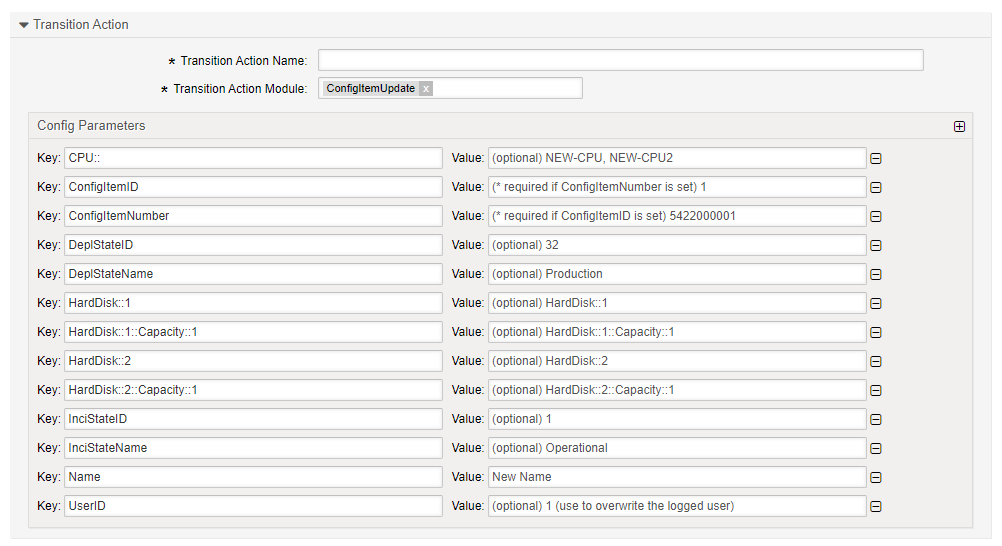Click the Transition Action Name field

pyautogui.click(x=620, y=61)
